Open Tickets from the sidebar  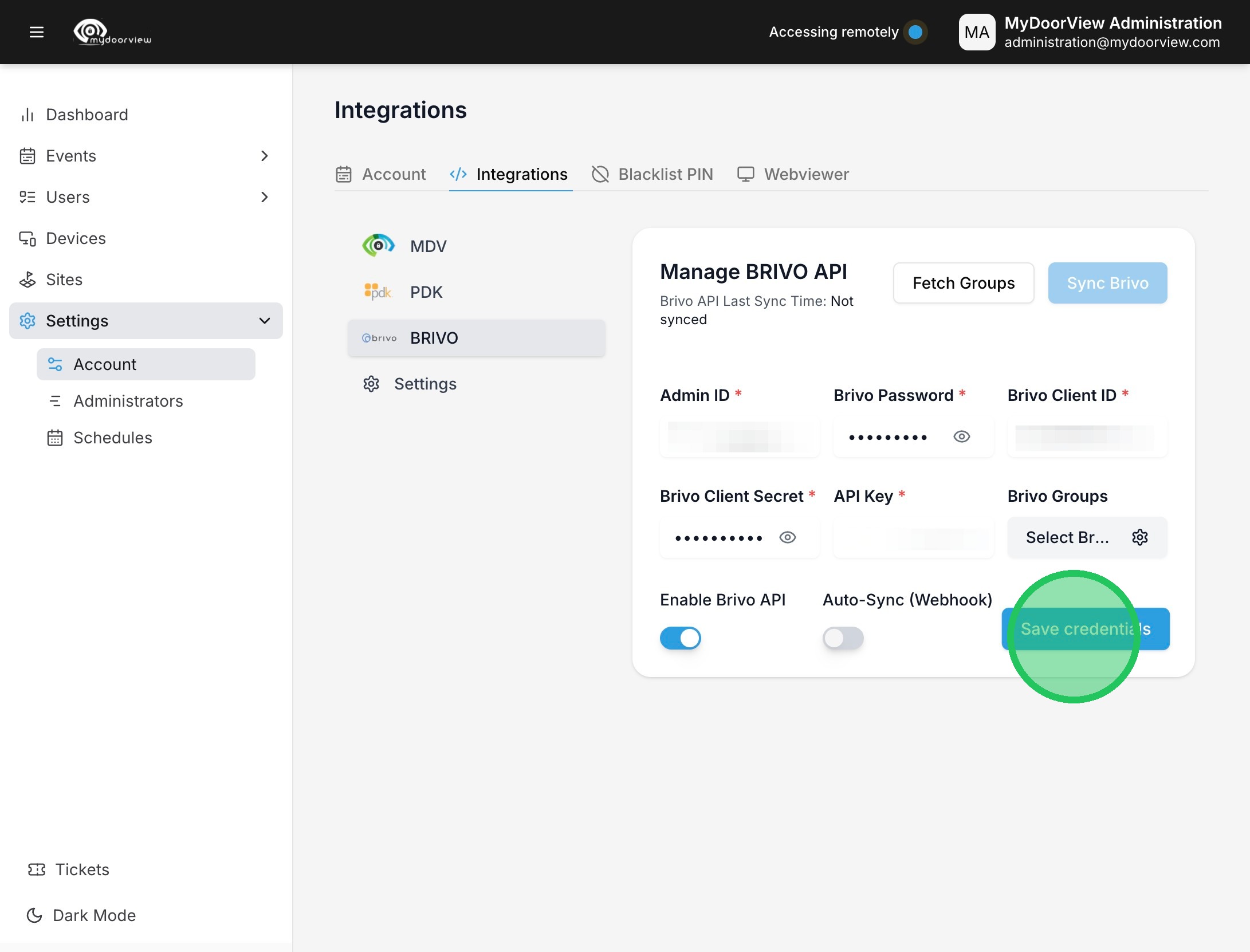tap(82, 870)
